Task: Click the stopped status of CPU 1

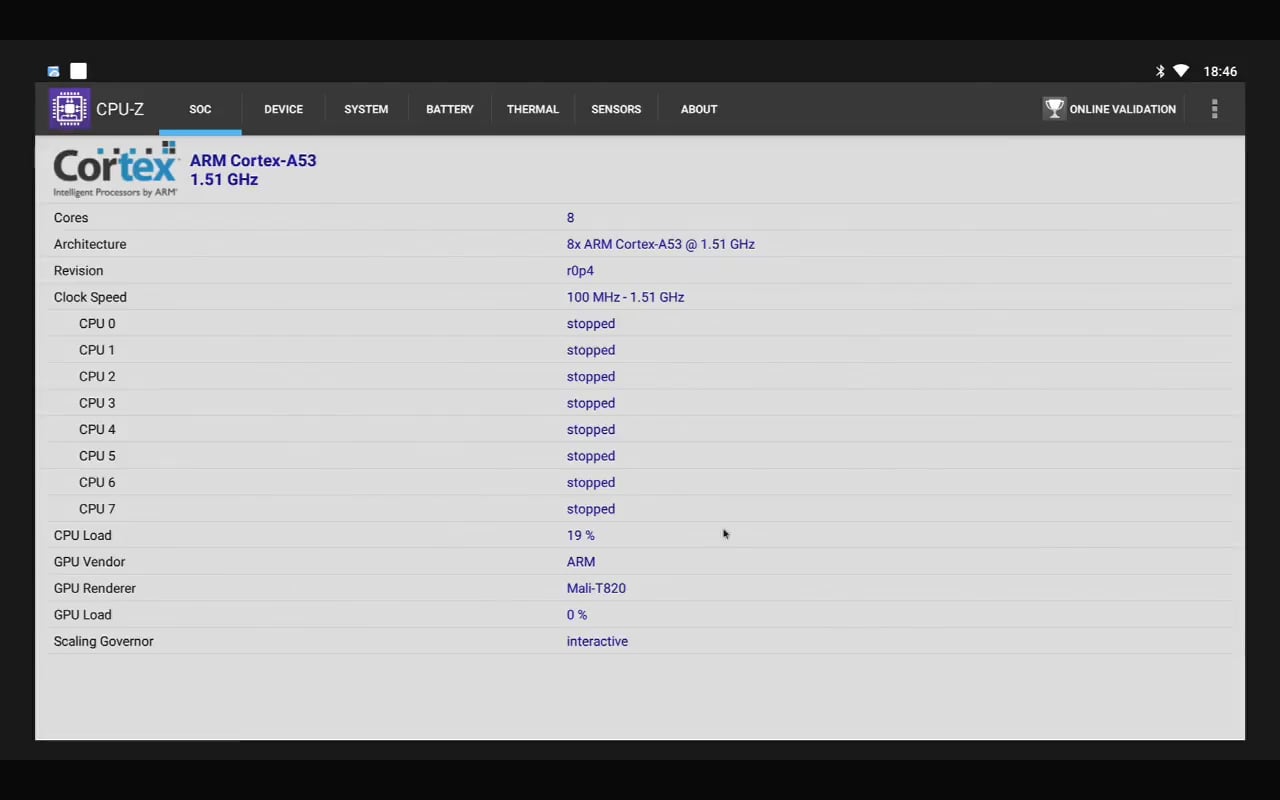Action: (x=591, y=350)
